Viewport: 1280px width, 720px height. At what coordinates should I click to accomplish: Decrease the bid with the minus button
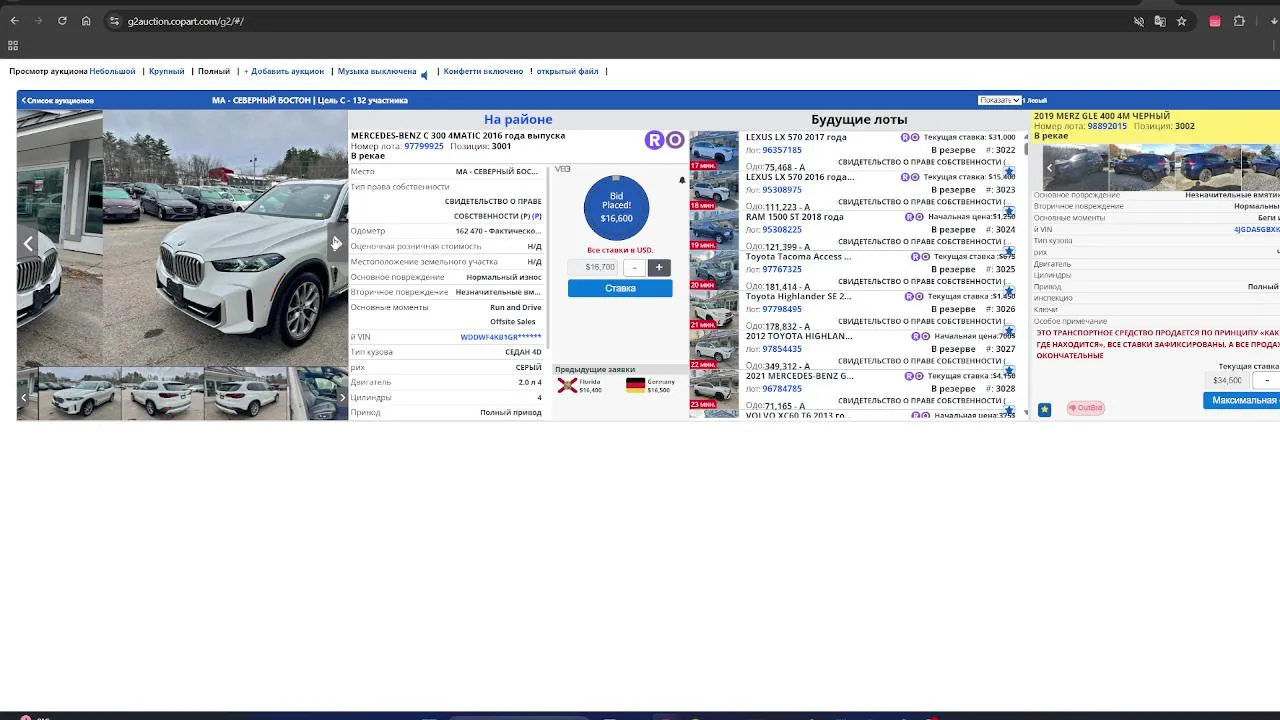(x=634, y=267)
